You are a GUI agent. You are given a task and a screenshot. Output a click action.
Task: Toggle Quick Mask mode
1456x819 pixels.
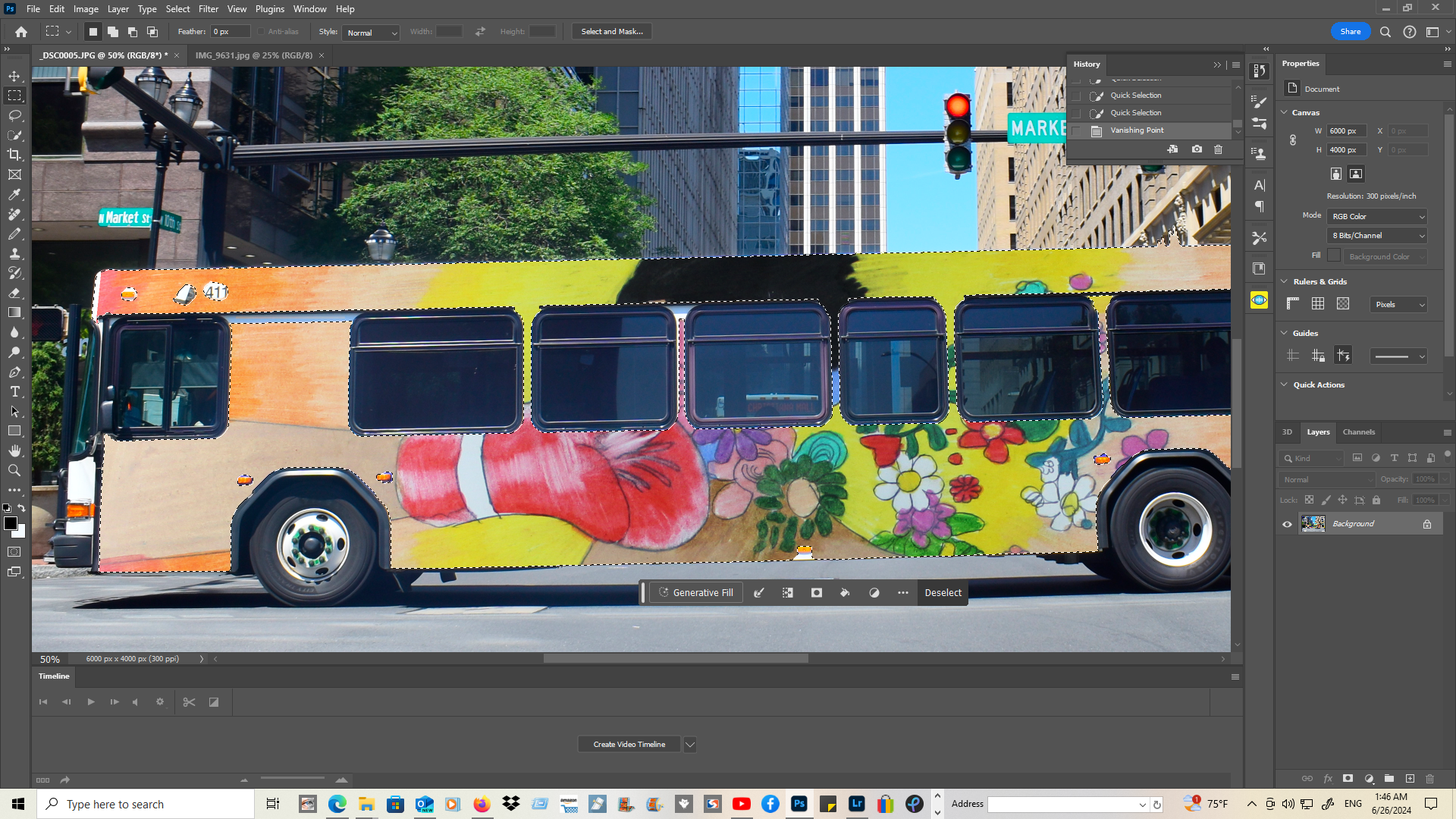pos(14,551)
